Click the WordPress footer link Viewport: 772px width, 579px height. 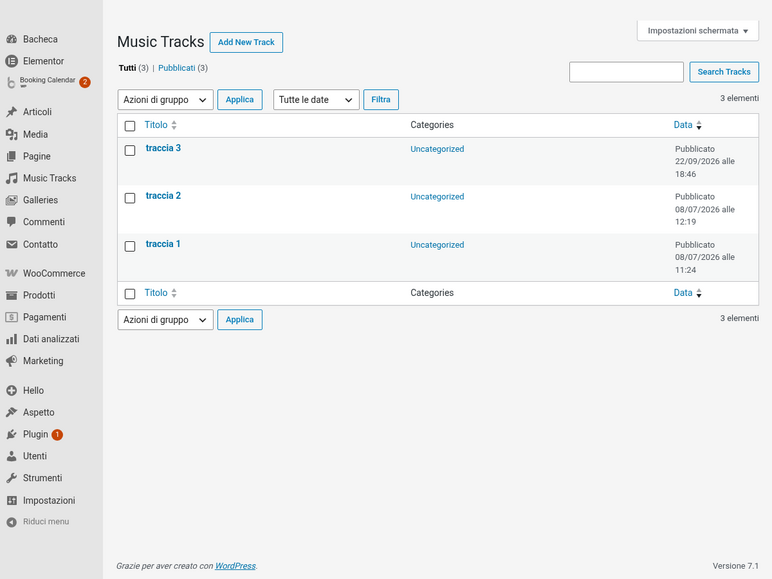pyautogui.click(x=235, y=566)
